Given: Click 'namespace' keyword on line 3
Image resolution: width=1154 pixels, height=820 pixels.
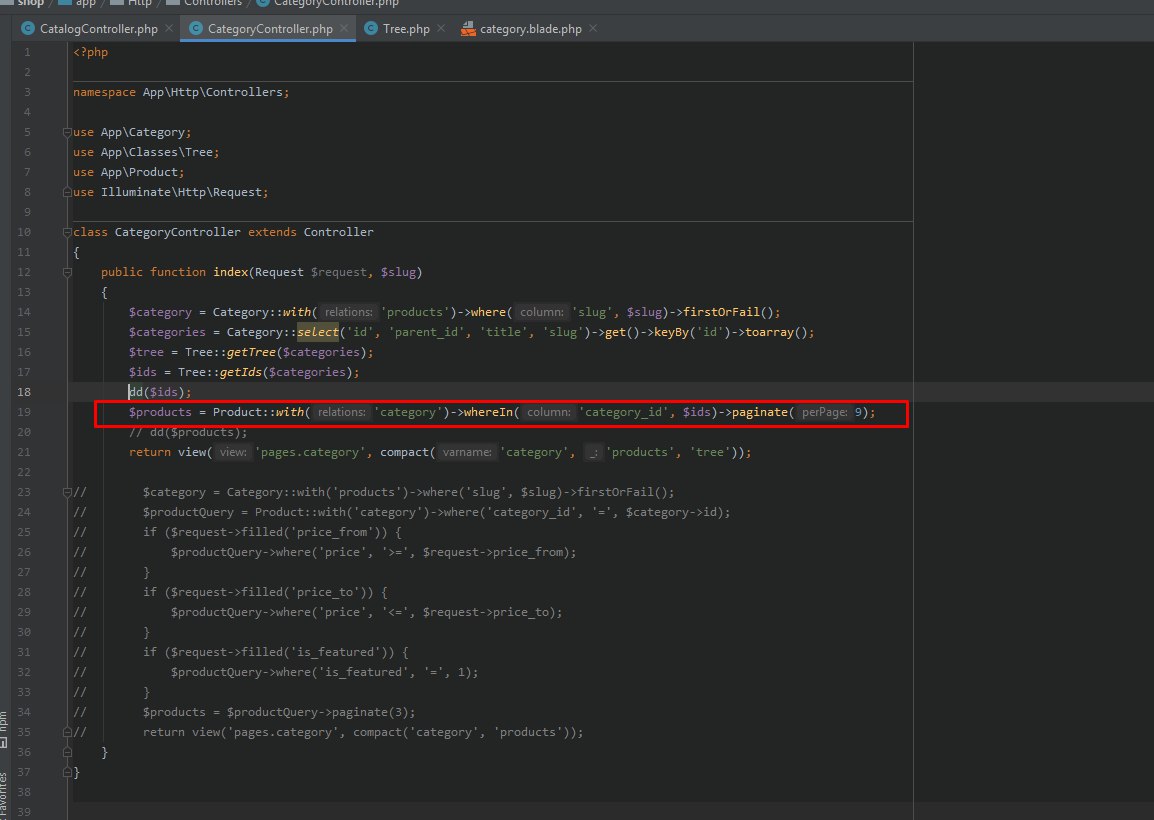Looking at the screenshot, I should pyautogui.click(x=104, y=92).
